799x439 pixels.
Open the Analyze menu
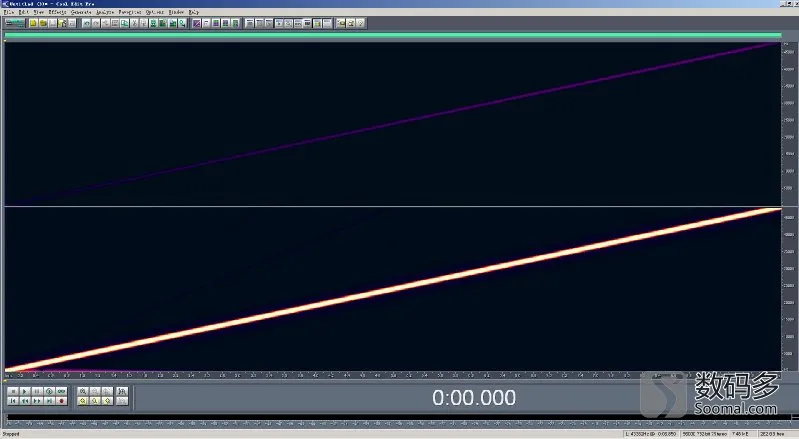click(x=105, y=12)
